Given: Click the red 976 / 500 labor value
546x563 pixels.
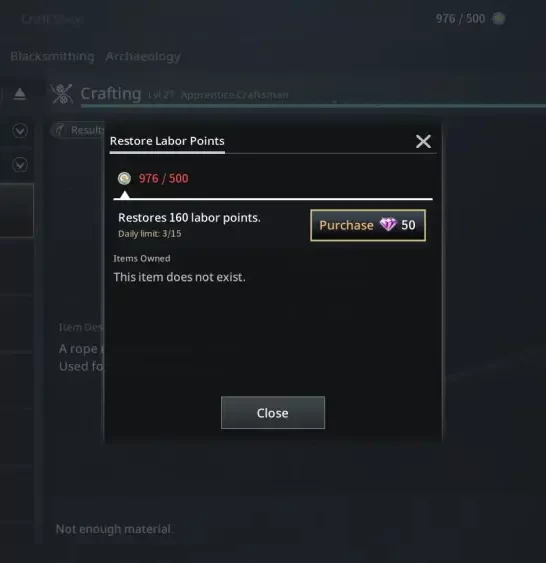Looking at the screenshot, I should pyautogui.click(x=163, y=178).
